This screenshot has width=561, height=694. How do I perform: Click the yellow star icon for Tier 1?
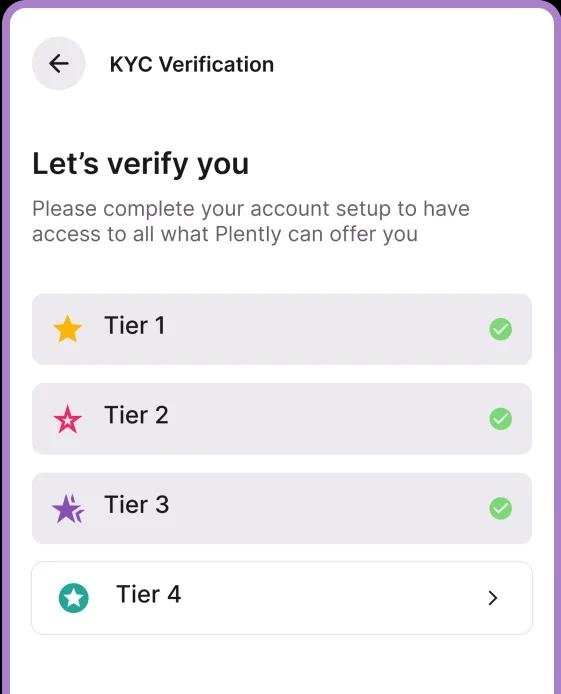pyautogui.click(x=68, y=329)
